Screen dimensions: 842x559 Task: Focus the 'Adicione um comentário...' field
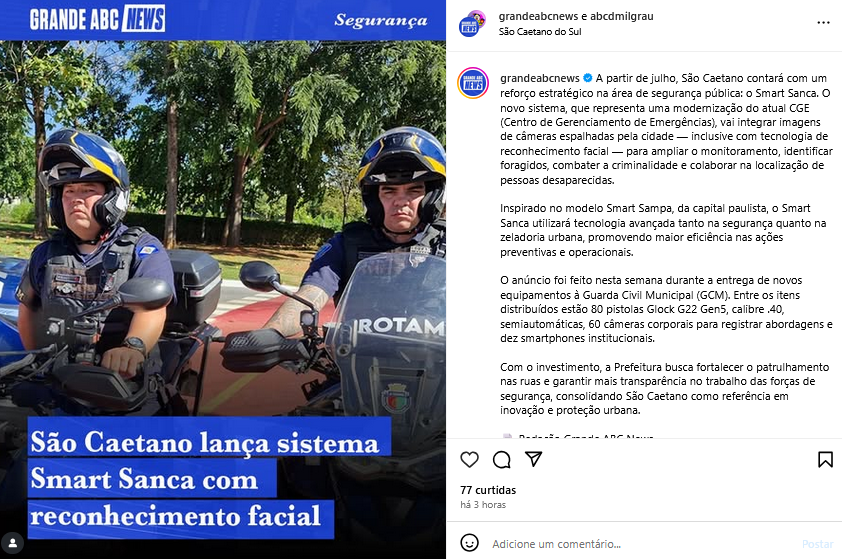(642, 544)
